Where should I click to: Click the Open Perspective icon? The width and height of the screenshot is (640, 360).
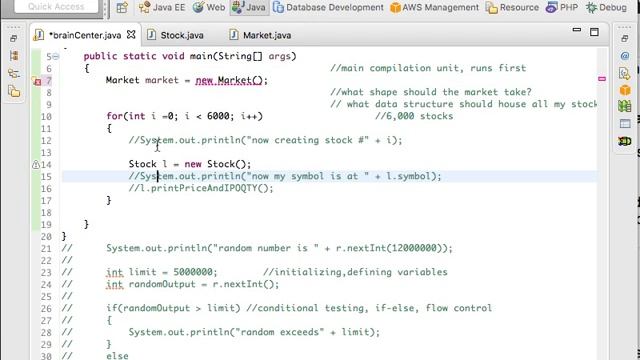122,7
